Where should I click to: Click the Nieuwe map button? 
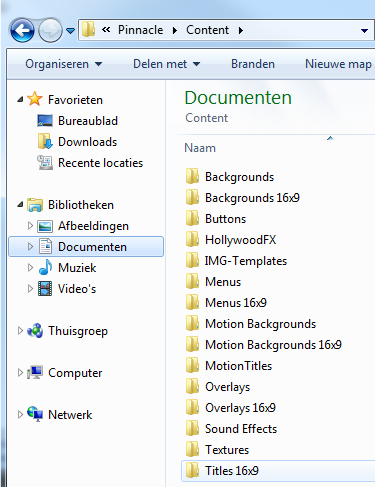[338, 64]
